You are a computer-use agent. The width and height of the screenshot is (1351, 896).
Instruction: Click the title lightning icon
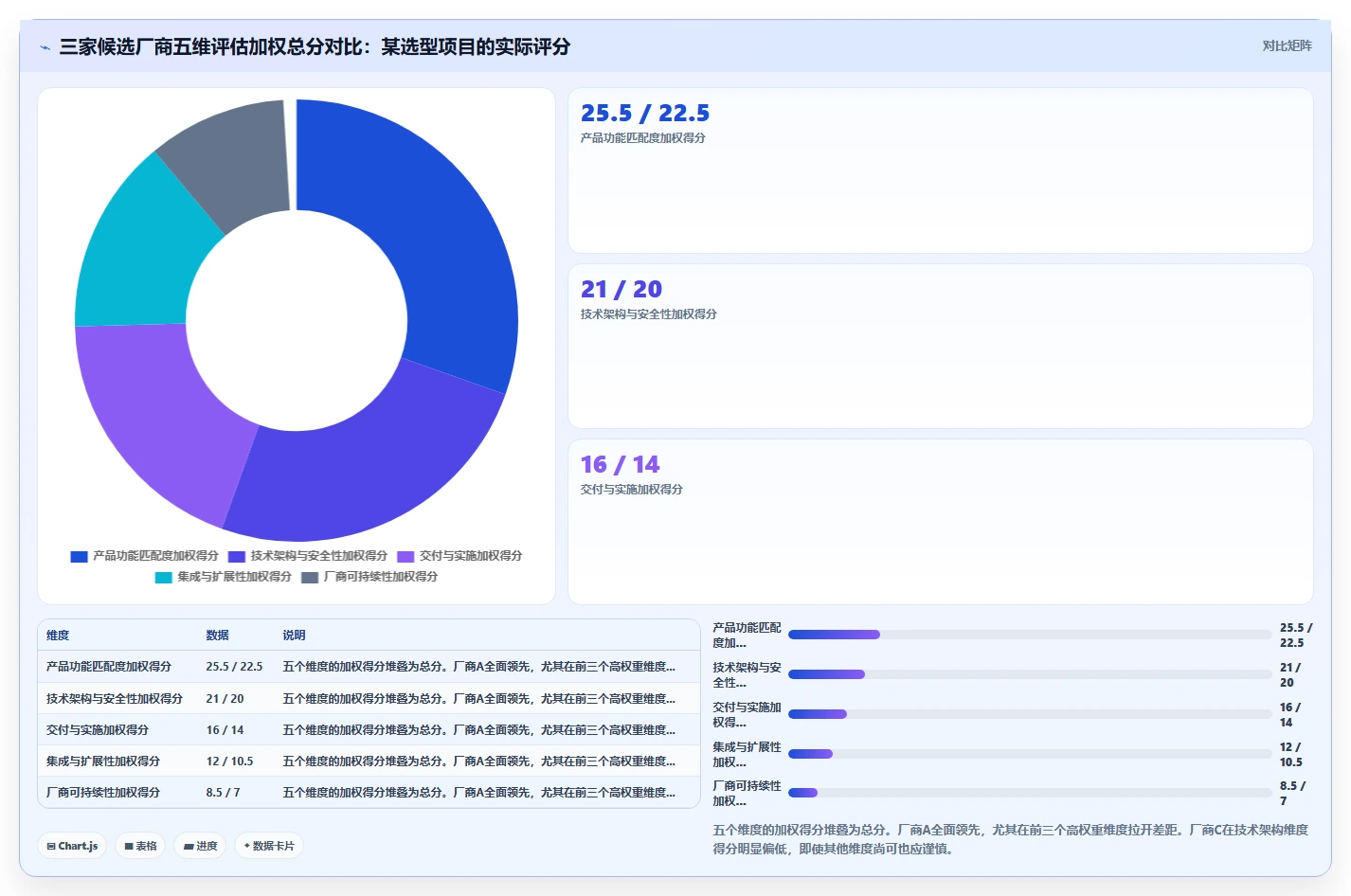[x=45, y=47]
